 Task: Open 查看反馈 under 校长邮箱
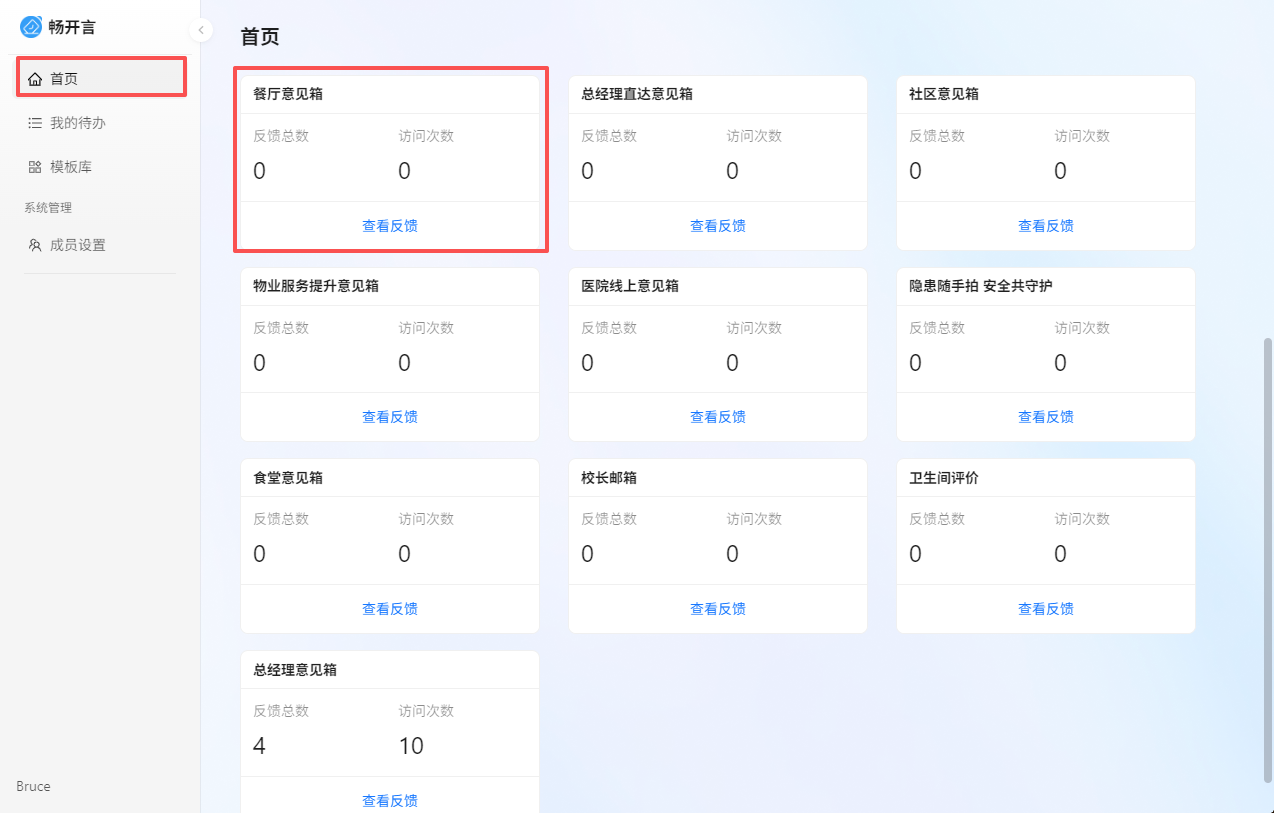pos(718,609)
